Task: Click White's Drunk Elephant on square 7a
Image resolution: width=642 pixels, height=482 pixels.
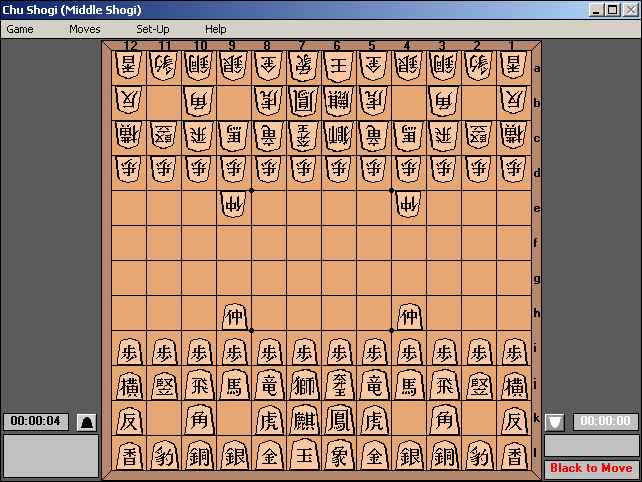Action: click(x=304, y=65)
